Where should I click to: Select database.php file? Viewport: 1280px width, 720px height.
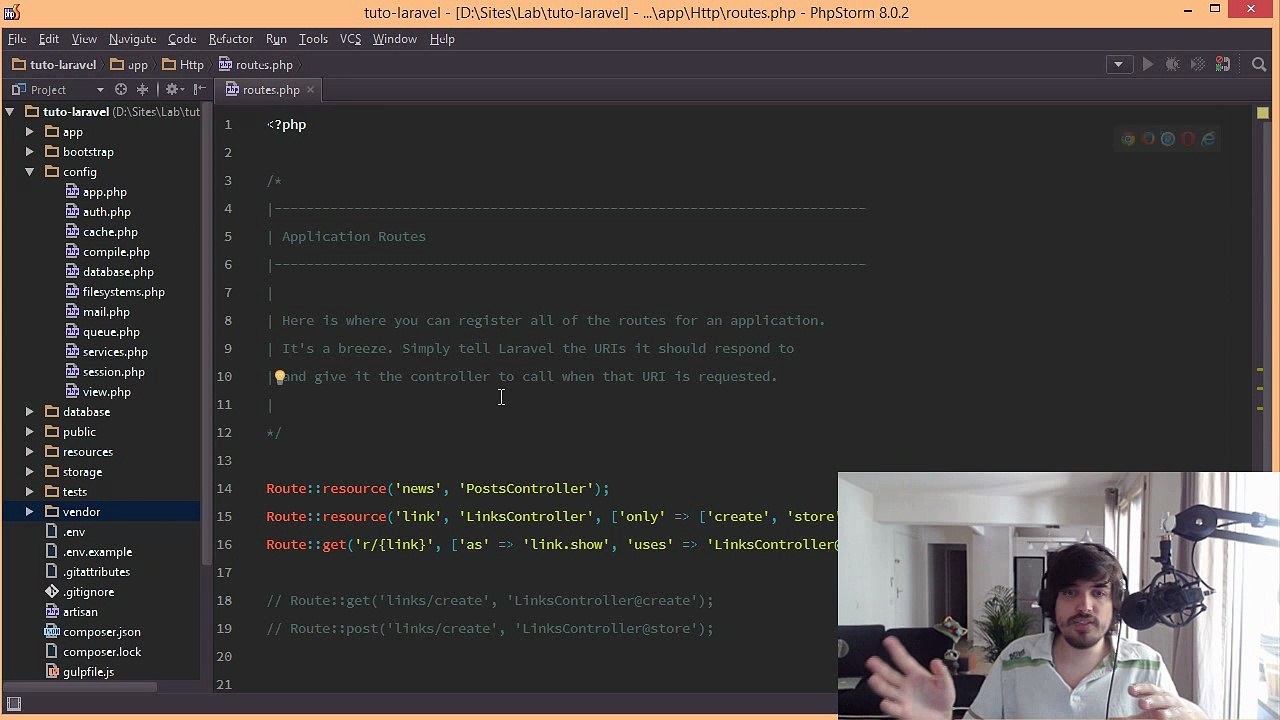coord(110,272)
